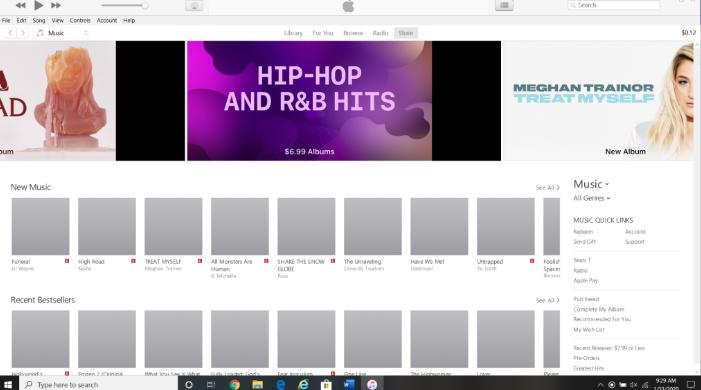Click the Redeem quick link
Image resolution: width=701 pixels, height=390 pixels.
pos(583,232)
